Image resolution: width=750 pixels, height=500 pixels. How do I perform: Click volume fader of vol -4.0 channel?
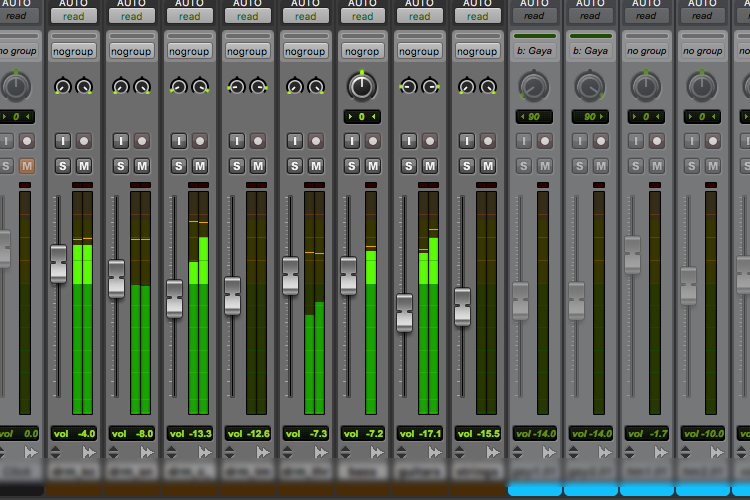point(58,264)
